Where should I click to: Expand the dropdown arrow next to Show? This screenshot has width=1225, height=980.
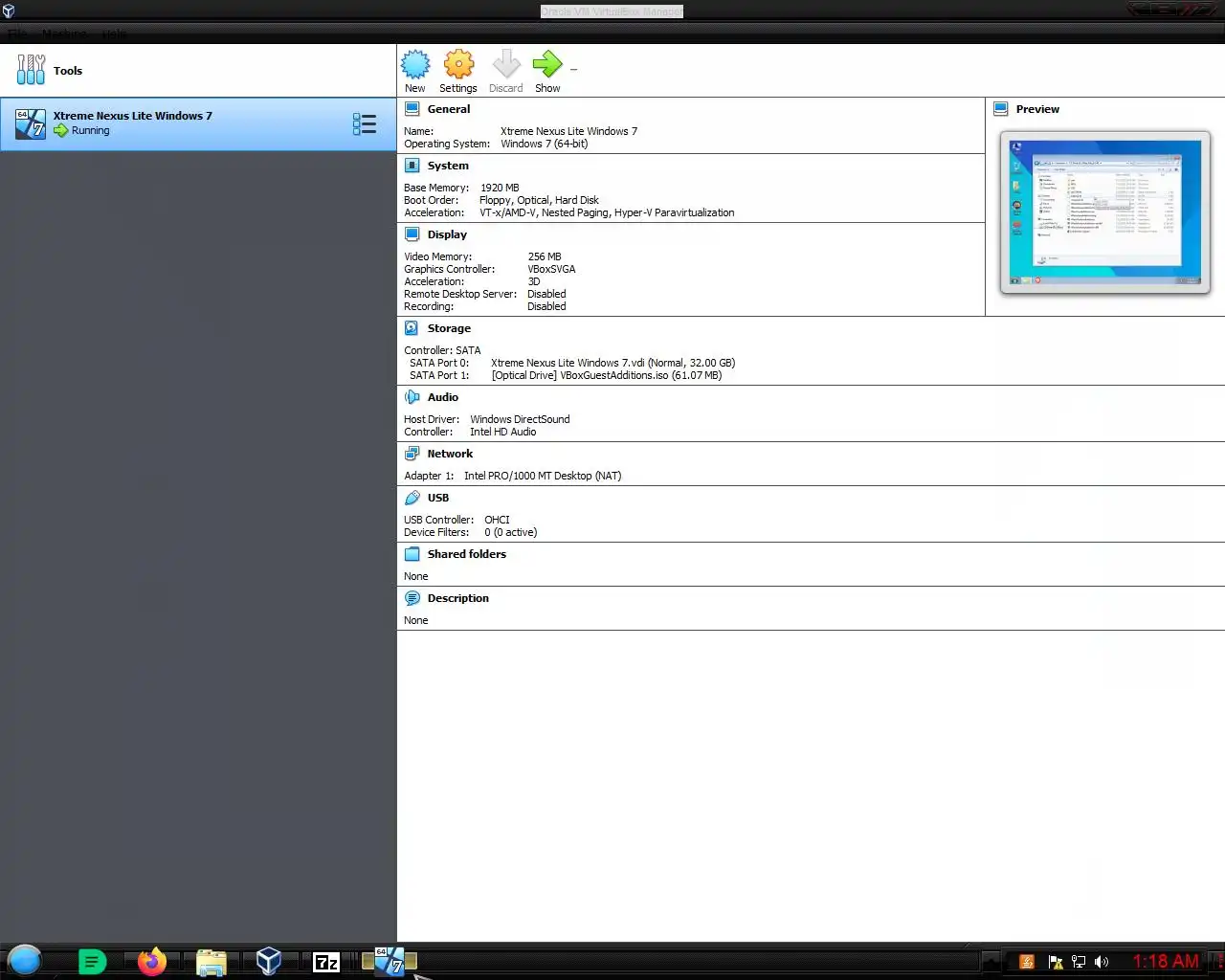point(573,69)
